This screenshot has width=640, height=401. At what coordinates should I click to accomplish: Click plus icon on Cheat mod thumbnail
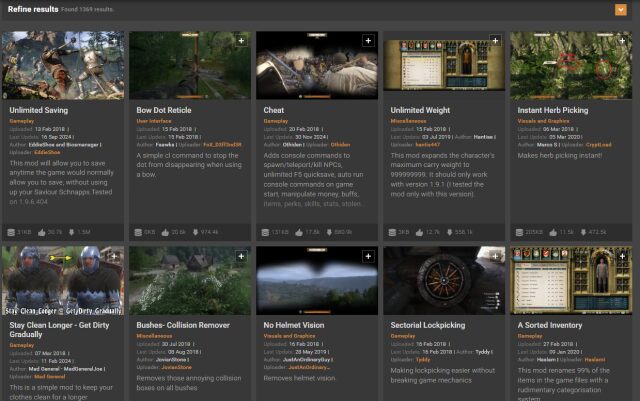tap(368, 41)
